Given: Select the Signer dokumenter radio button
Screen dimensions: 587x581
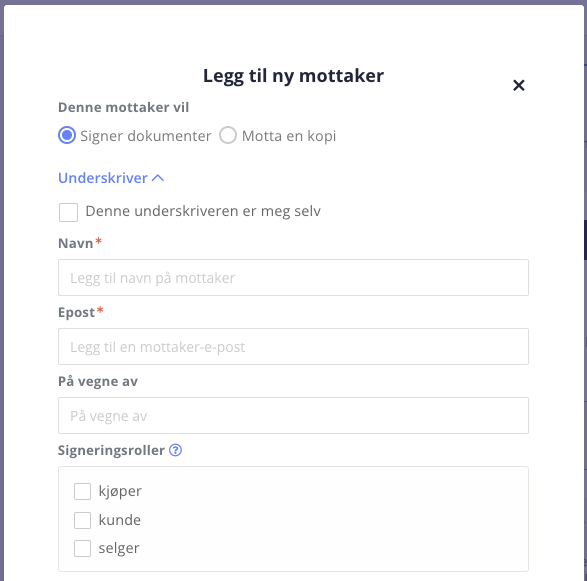Looking at the screenshot, I should 67,135.
